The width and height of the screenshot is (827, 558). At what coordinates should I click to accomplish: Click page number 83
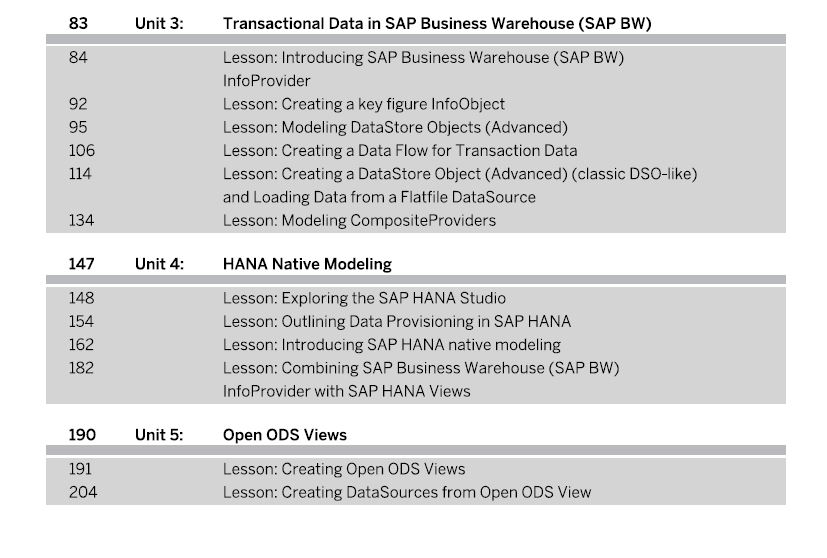[78, 24]
